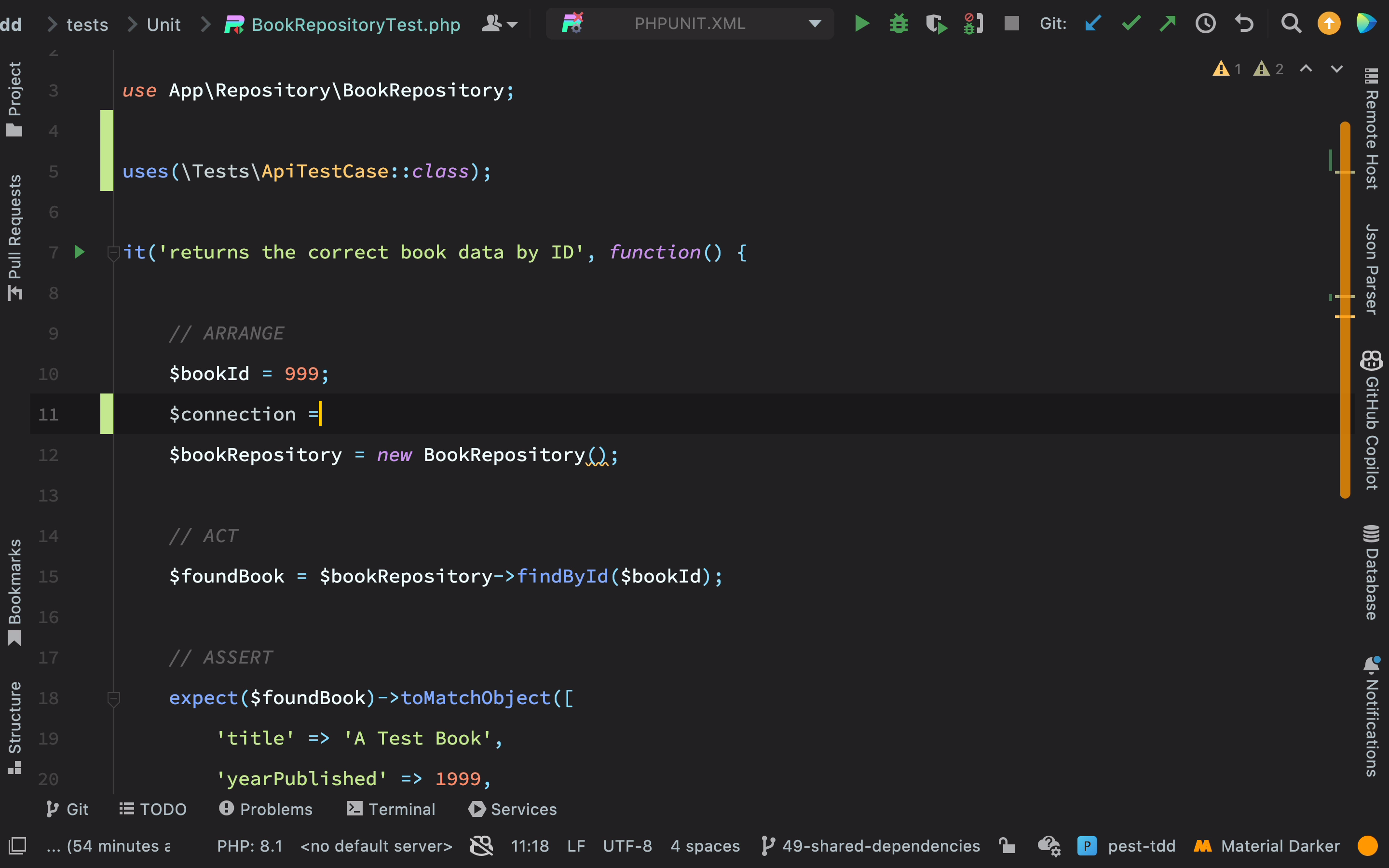Run the PHPUNIT.XML configuration

(861, 24)
